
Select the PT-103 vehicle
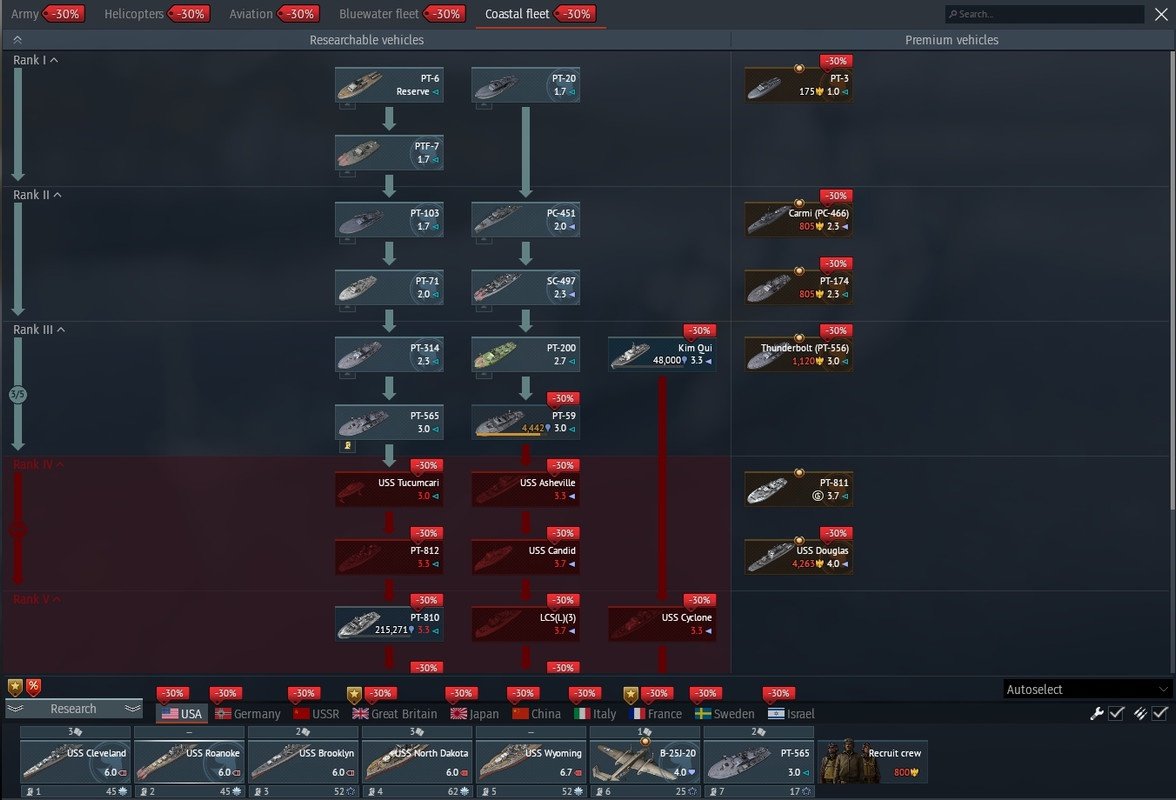click(389, 220)
